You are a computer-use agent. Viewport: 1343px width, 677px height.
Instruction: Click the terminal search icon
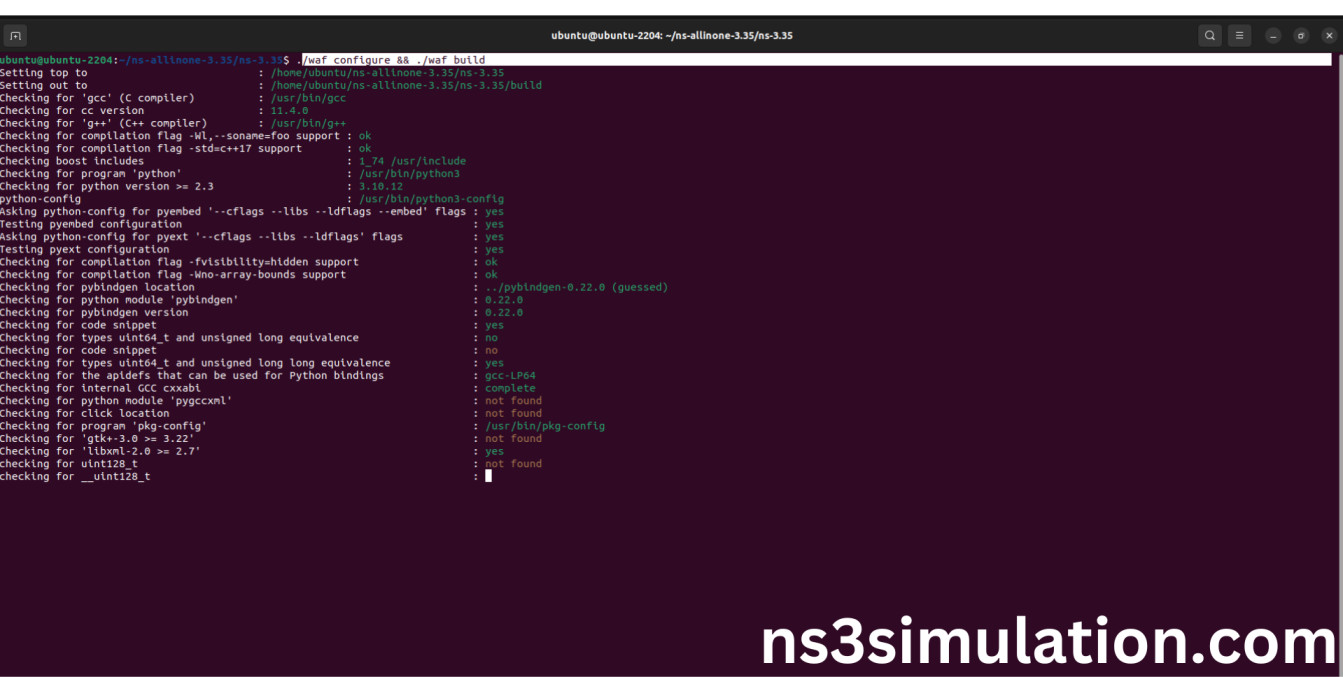point(1210,36)
